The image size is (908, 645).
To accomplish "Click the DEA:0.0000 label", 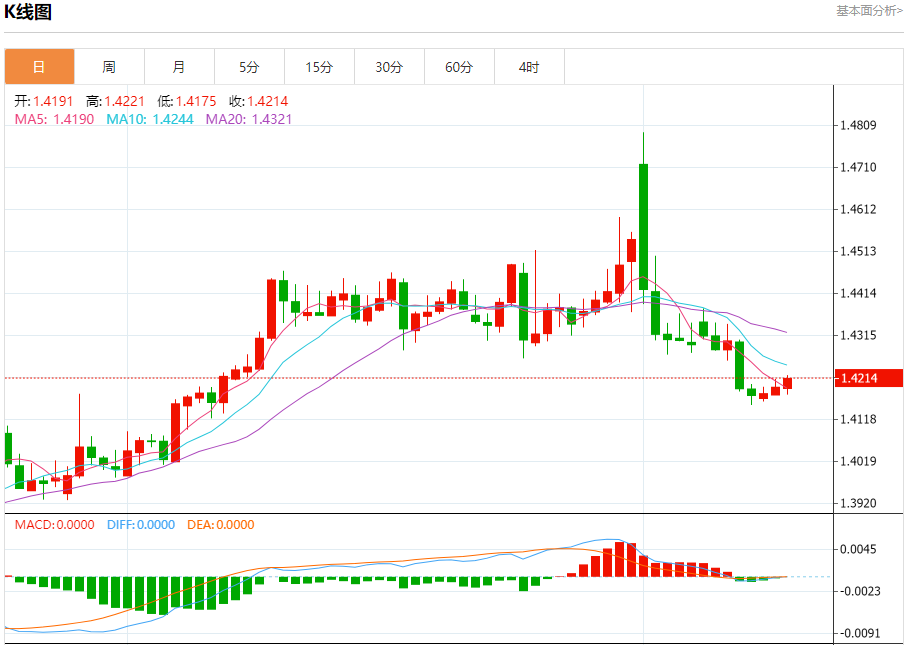I will 221,525.
